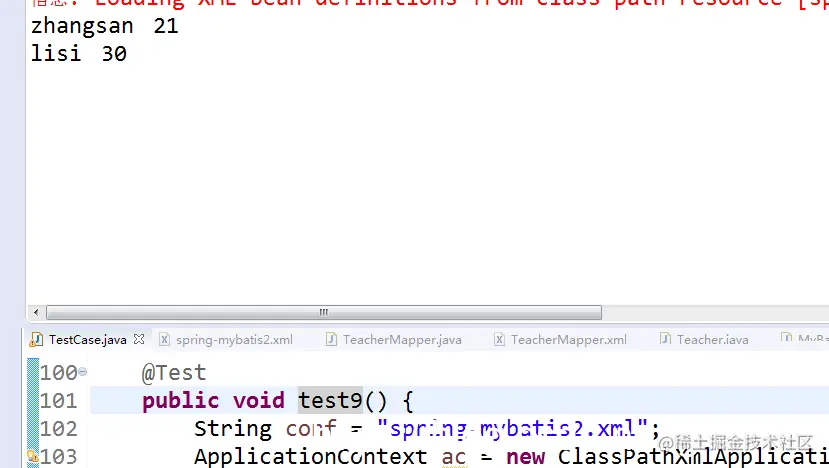The height and width of the screenshot is (468, 829).
Task: Click the test9 method name
Action: pos(330,400)
